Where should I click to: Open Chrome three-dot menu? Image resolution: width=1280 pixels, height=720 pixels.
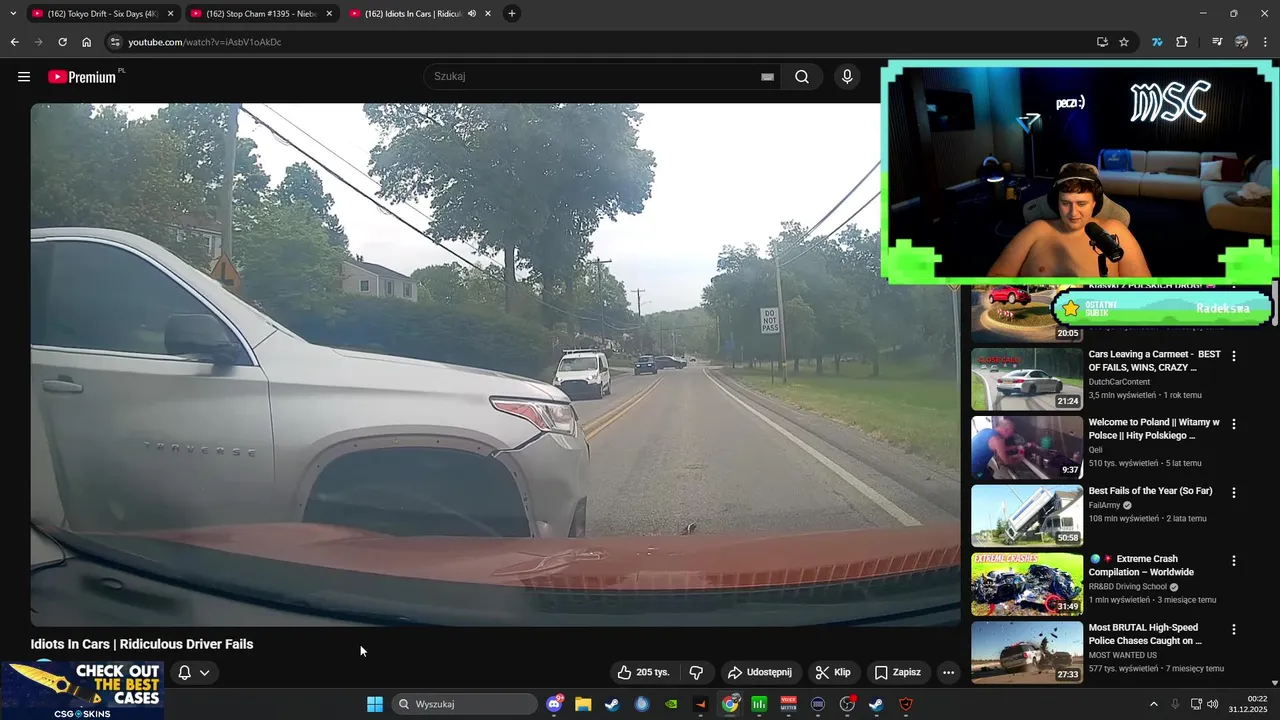tap(1265, 42)
